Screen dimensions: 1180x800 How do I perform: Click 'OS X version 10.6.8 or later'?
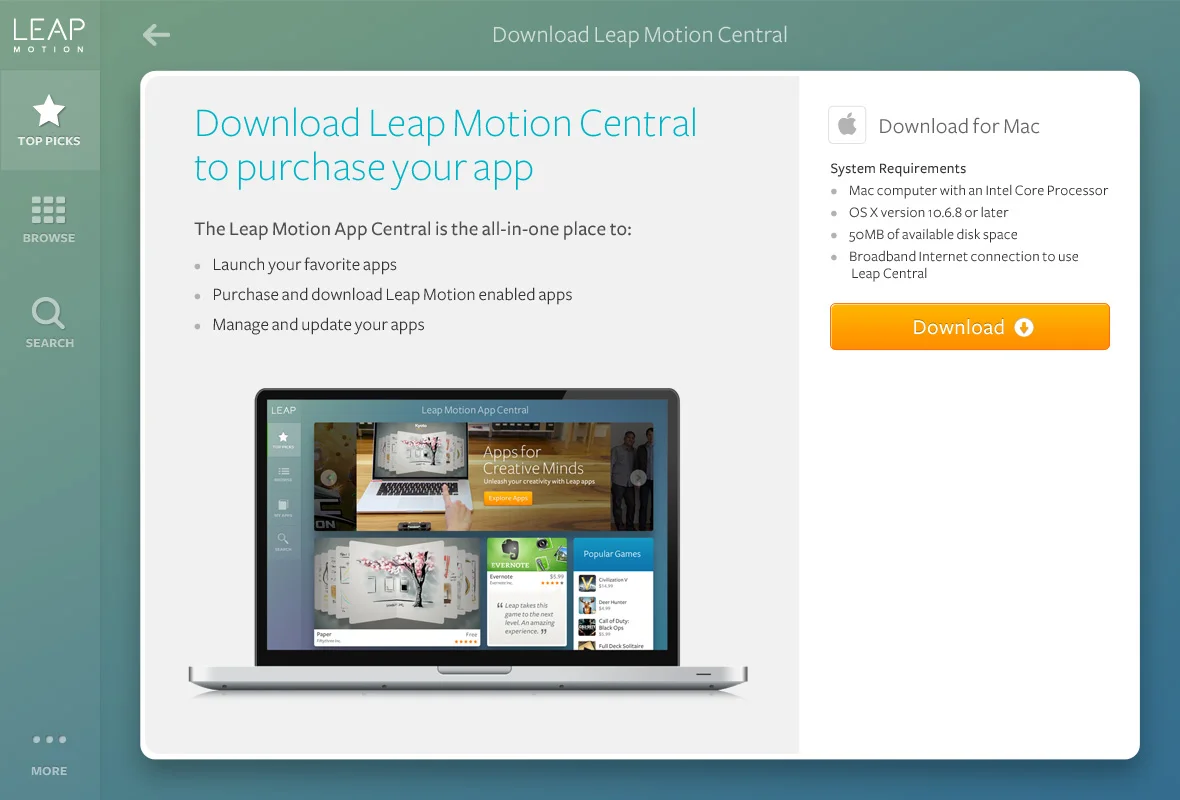(928, 212)
